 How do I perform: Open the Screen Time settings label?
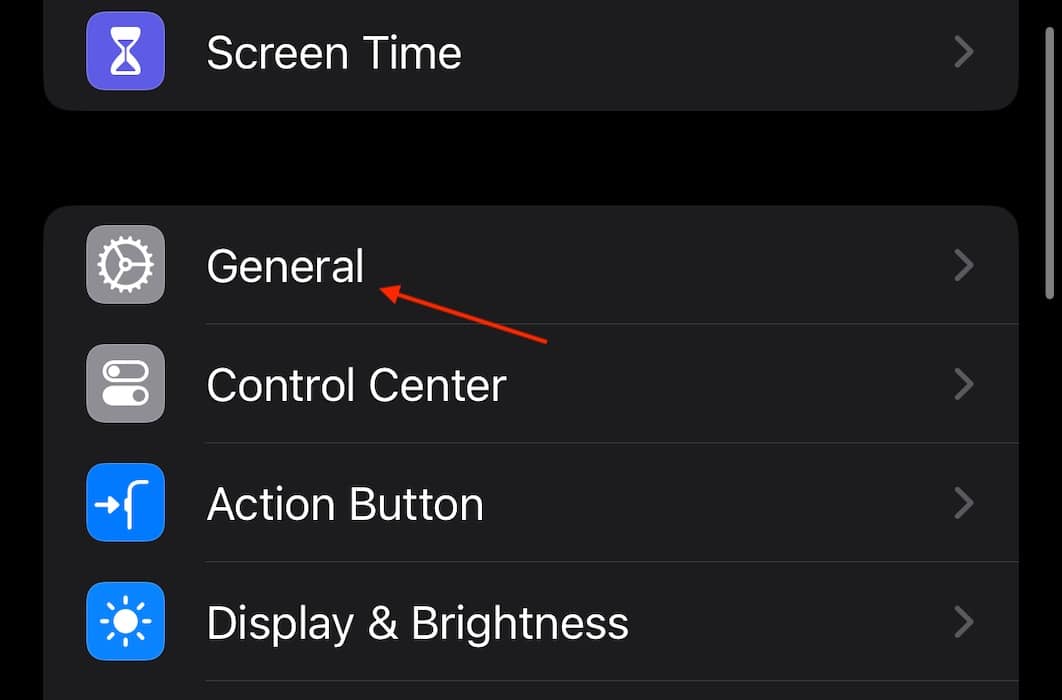[x=334, y=52]
